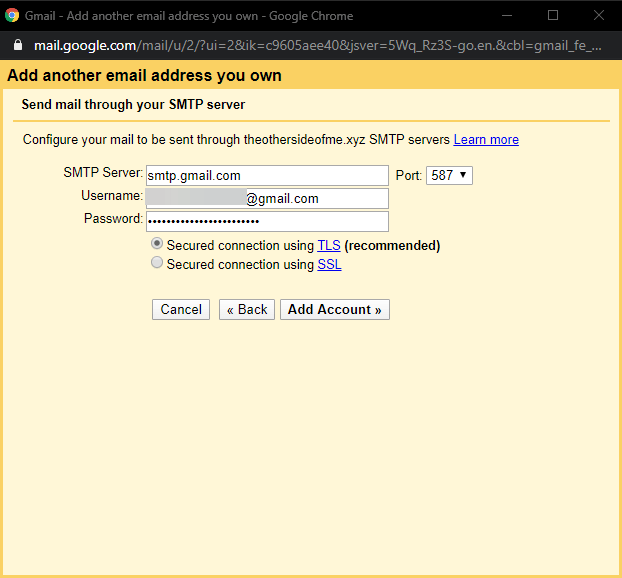Focus the SMTP Server input field
The height and width of the screenshot is (578, 622).
coord(267,175)
